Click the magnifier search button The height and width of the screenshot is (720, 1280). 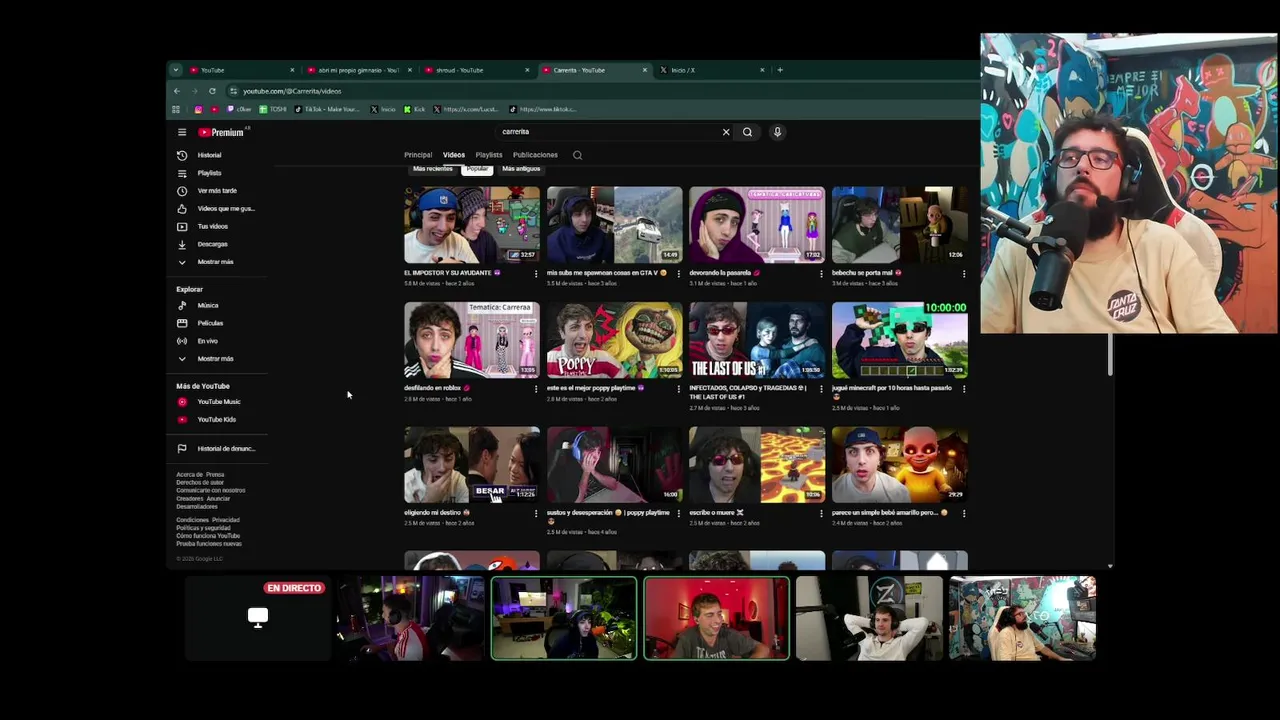click(747, 132)
